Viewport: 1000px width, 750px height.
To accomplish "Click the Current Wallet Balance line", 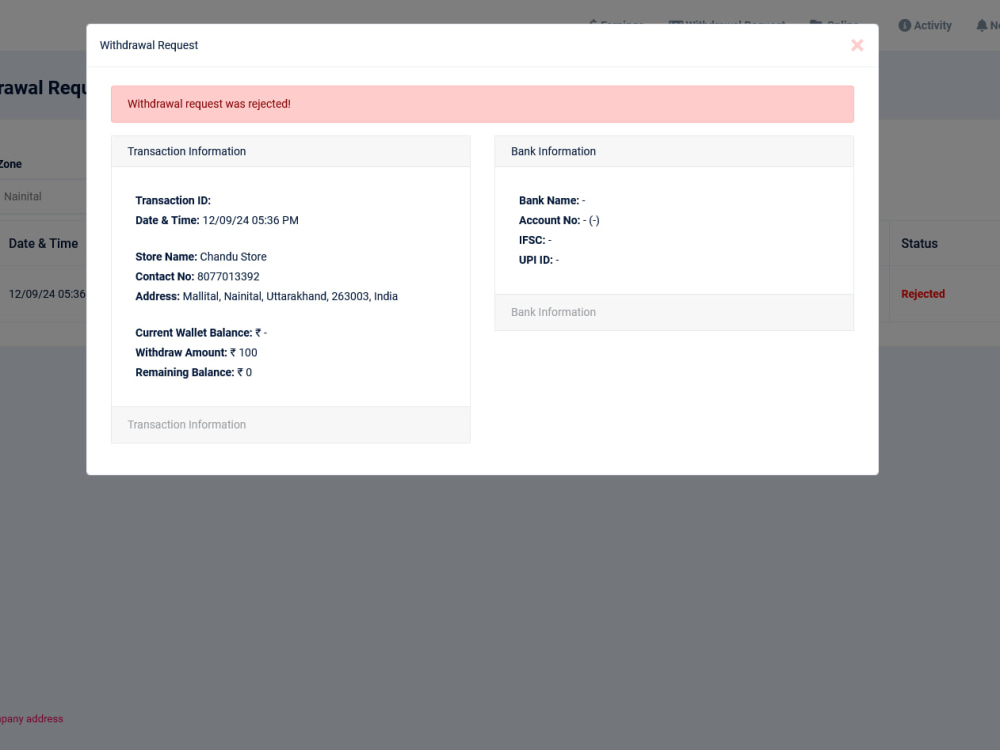I will point(201,333).
